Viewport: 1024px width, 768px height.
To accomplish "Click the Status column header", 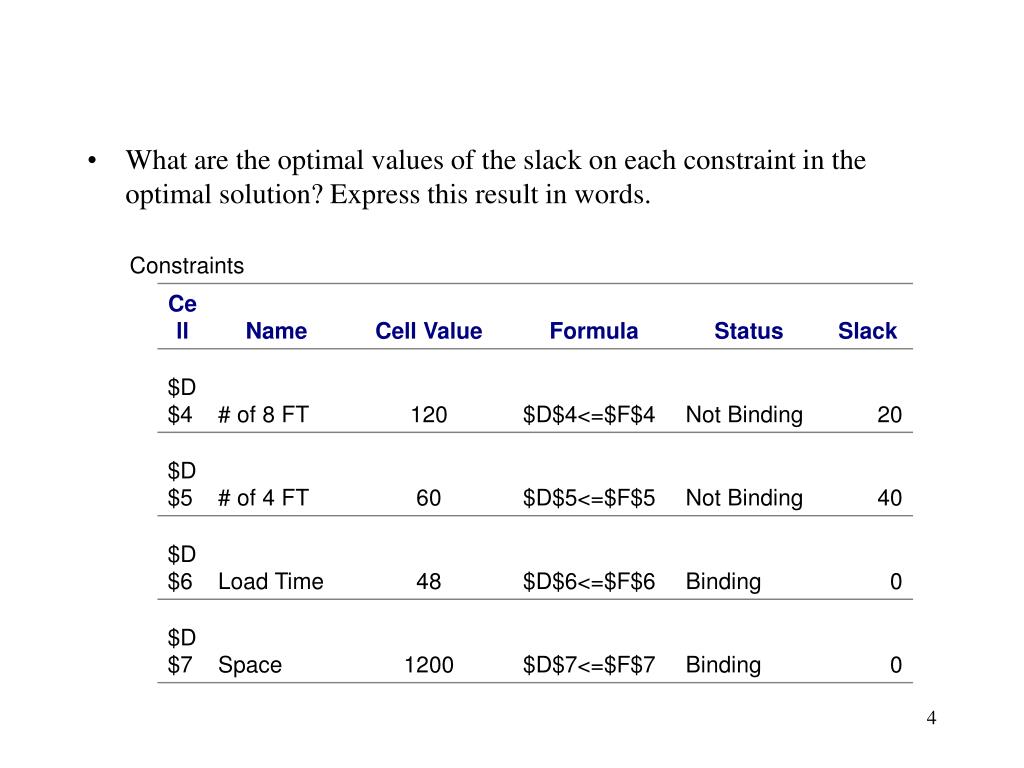I will coord(748,331).
